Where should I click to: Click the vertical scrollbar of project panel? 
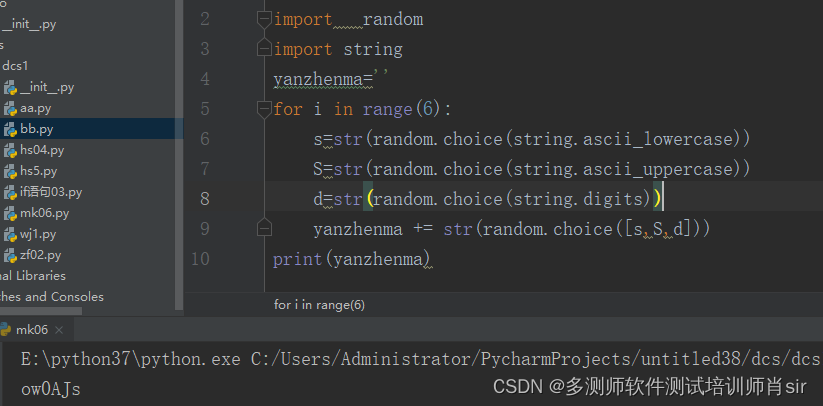179,155
